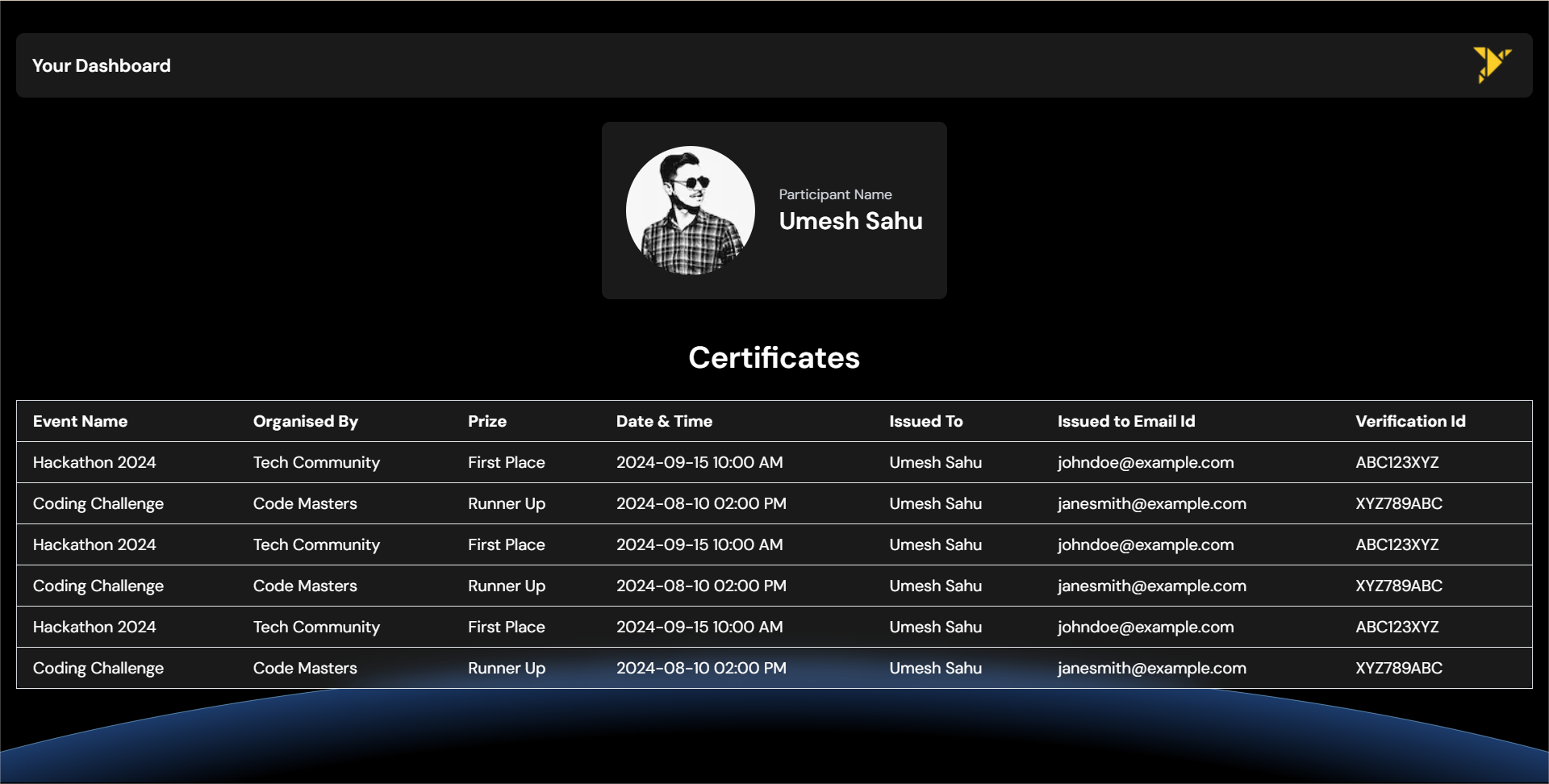Viewport: 1549px width, 784px height.
Task: Click the Organised By column header
Action: coord(305,421)
